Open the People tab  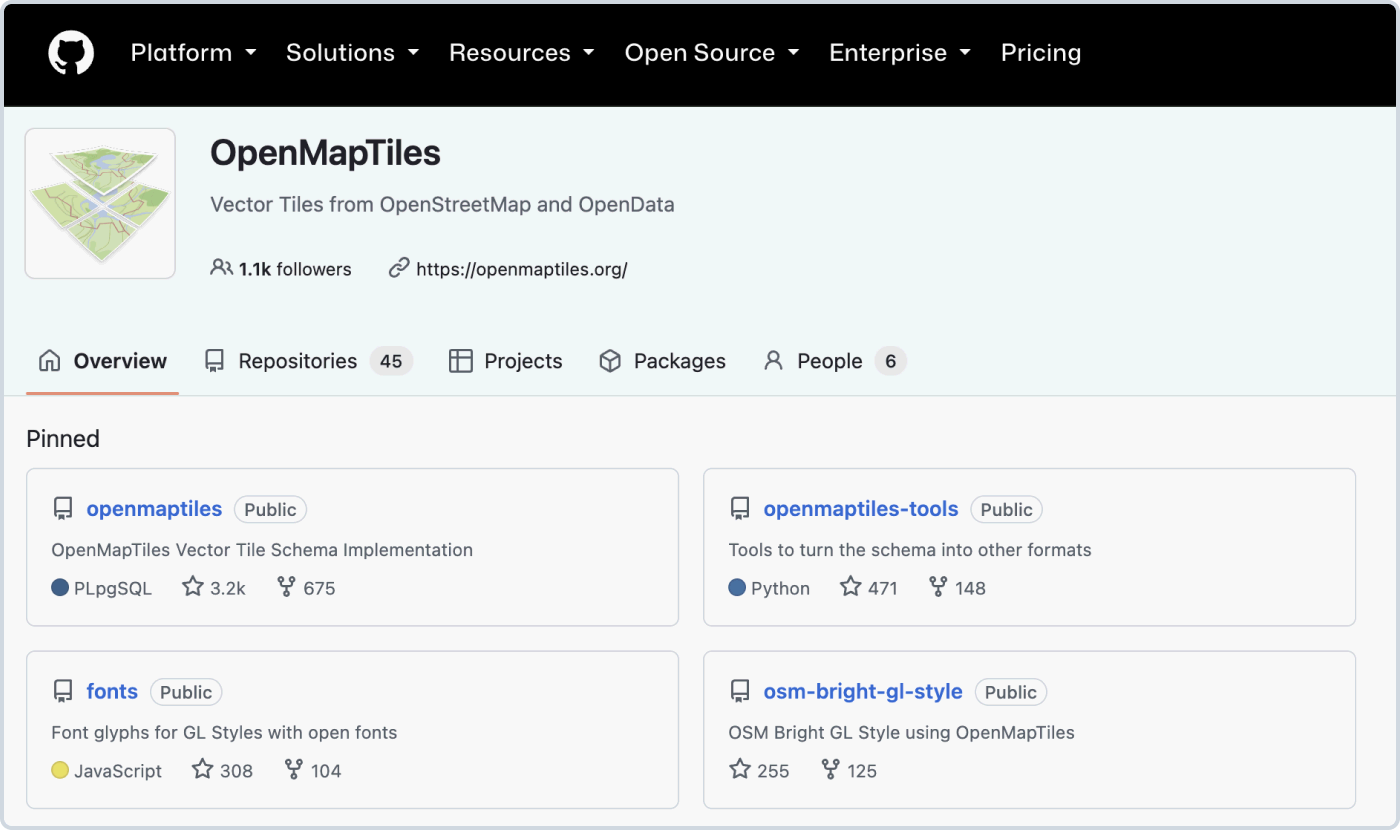tap(835, 361)
